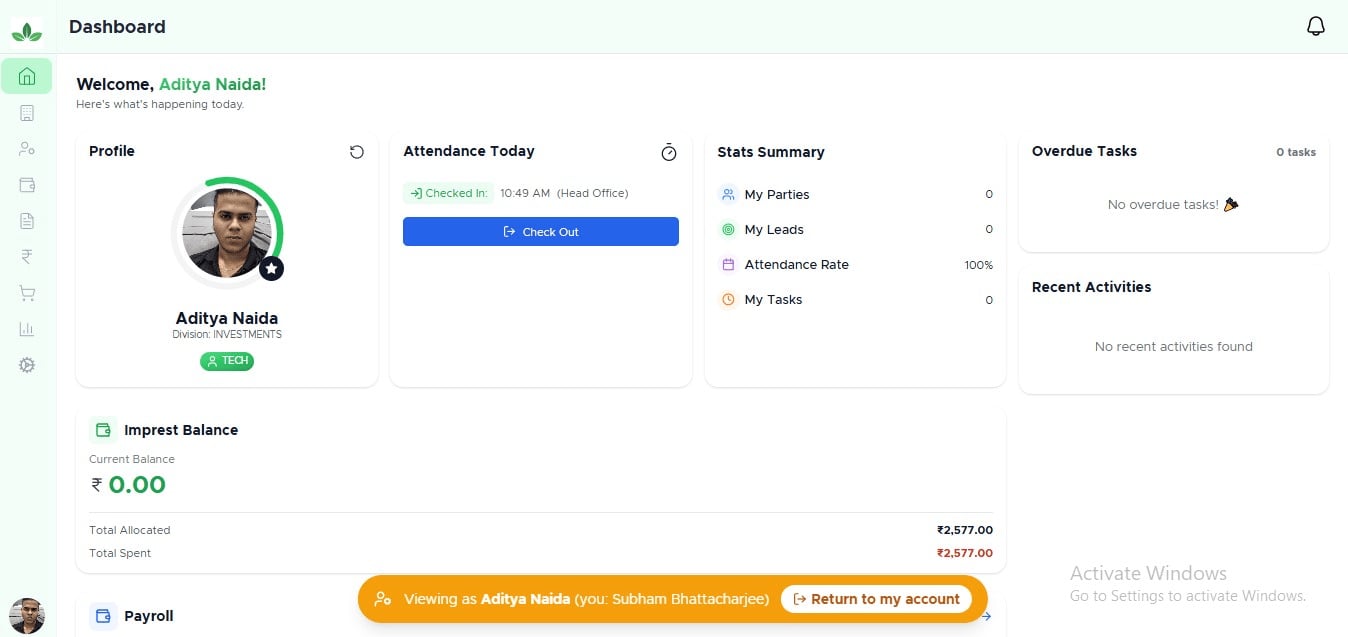Viewport: 1348px width, 637px height.
Task: Click the My Tasks clock icon
Action: click(x=728, y=299)
